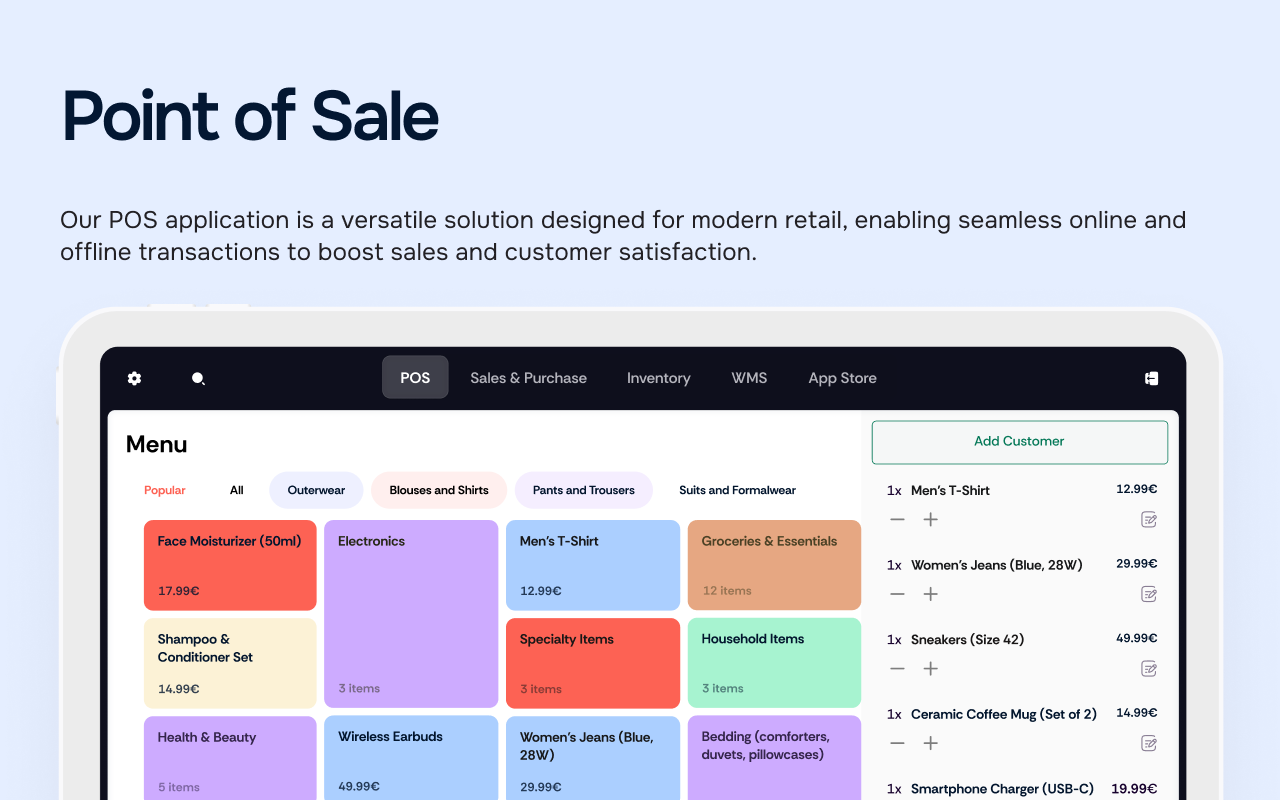Decrease Ceramic Coffee Mug quantity
The image size is (1280, 800).
897,743
